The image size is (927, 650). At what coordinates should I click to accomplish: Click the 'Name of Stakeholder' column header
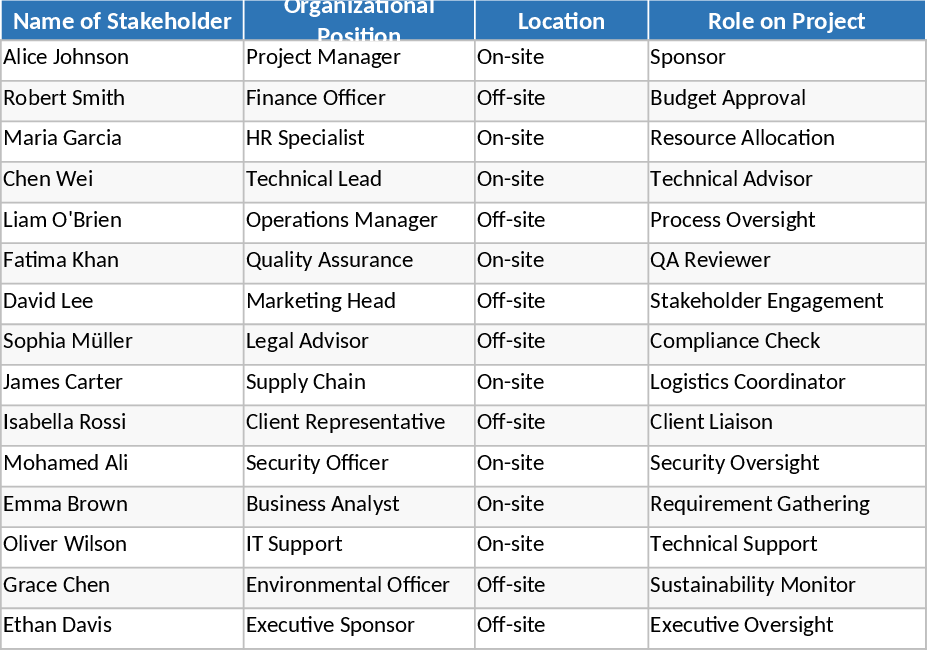pyautogui.click(x=122, y=21)
